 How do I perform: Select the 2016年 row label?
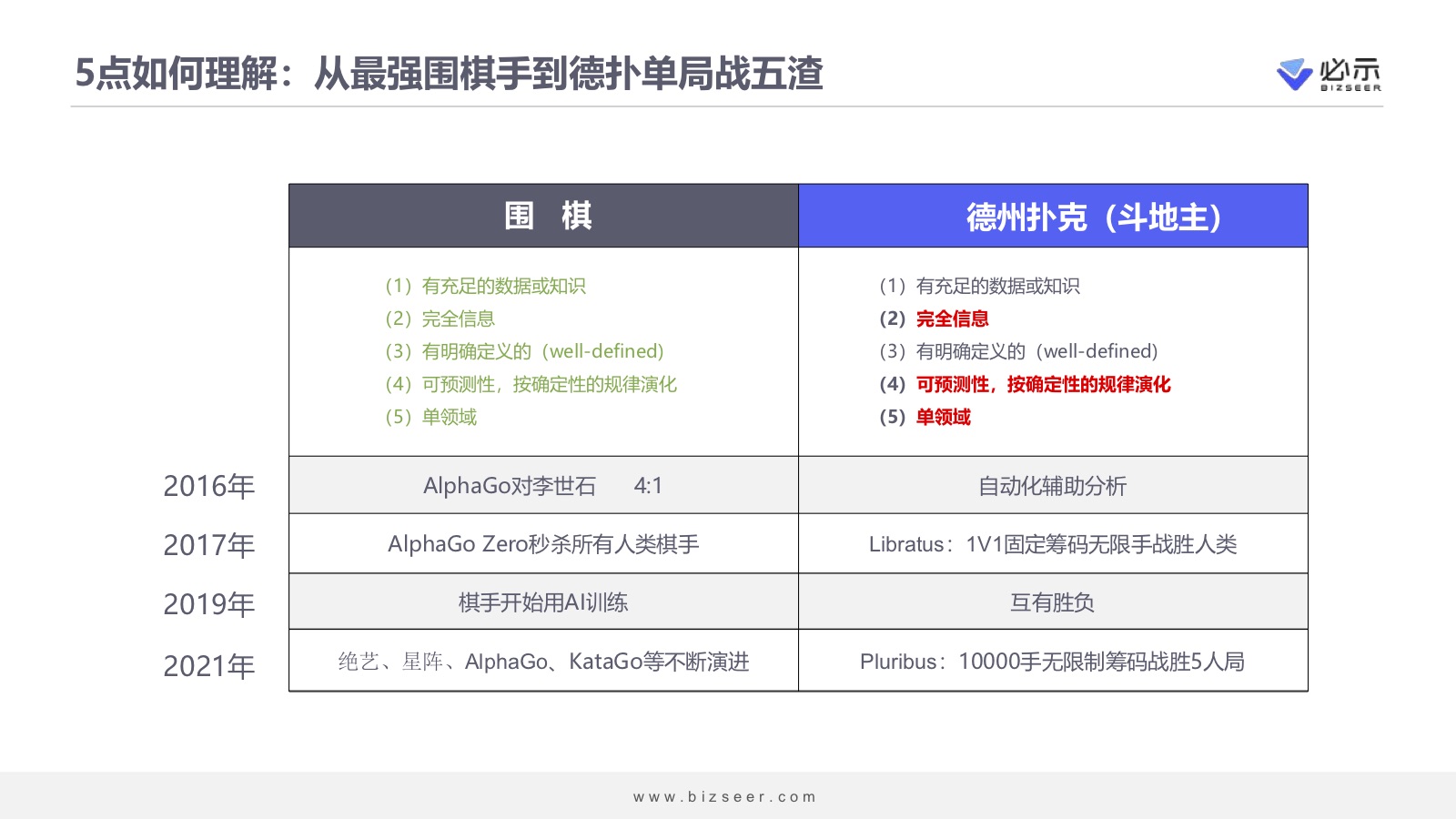(x=209, y=487)
